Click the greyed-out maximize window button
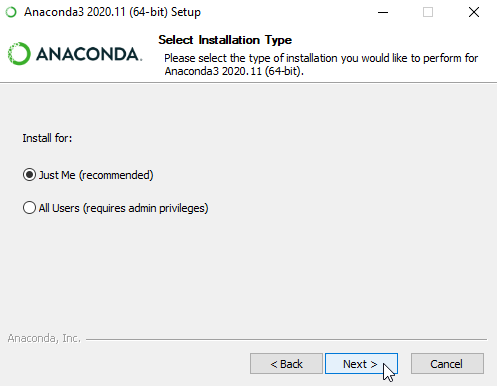The height and width of the screenshot is (386, 497). click(428, 12)
